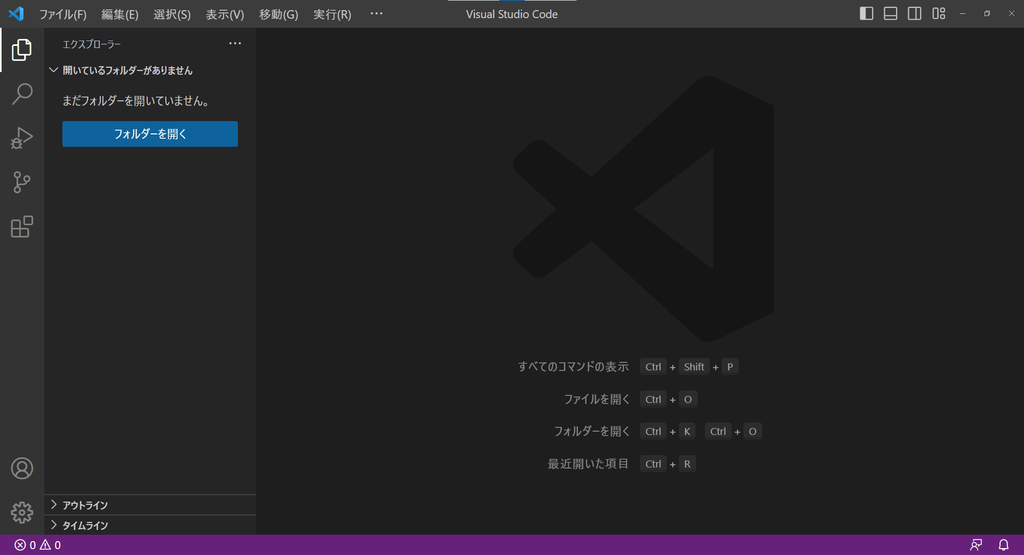1024x555 pixels.
Task: Open the Manage gear icon
Action: (22, 513)
